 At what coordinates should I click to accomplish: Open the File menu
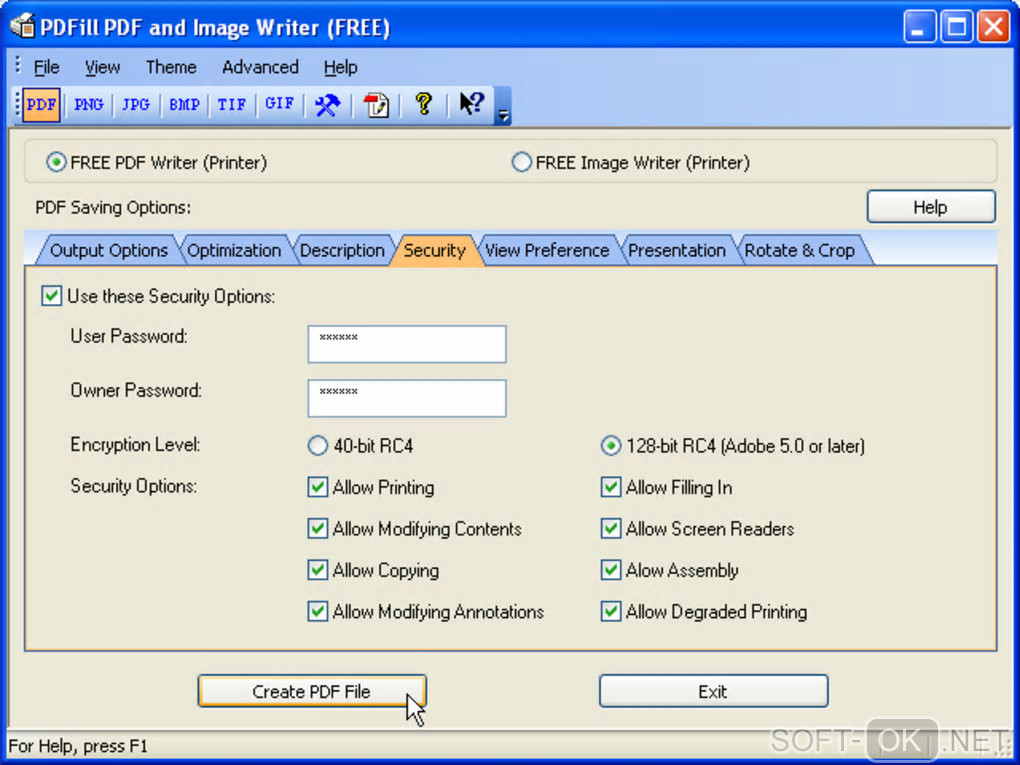pyautogui.click(x=46, y=67)
